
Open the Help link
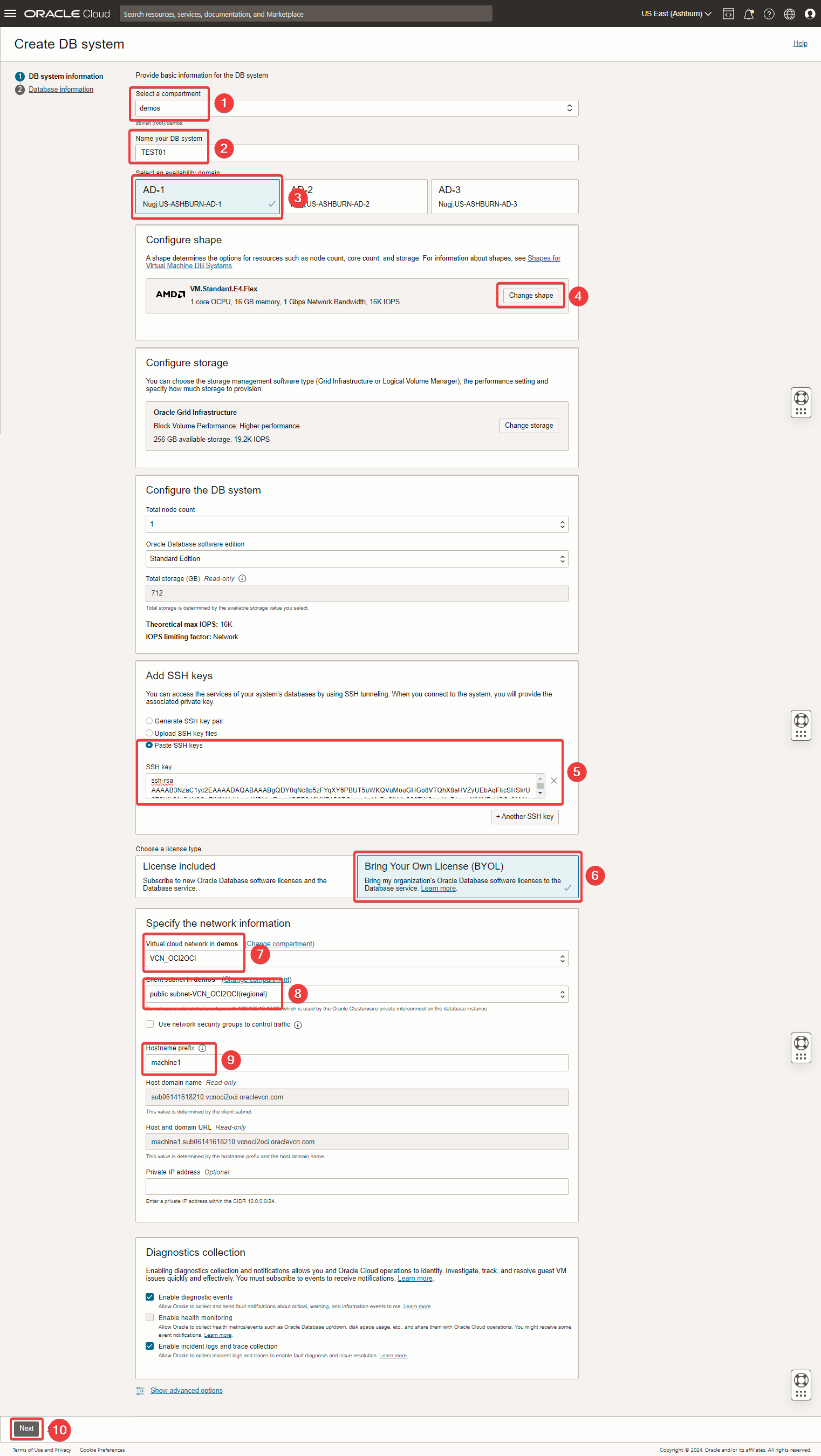coord(799,44)
